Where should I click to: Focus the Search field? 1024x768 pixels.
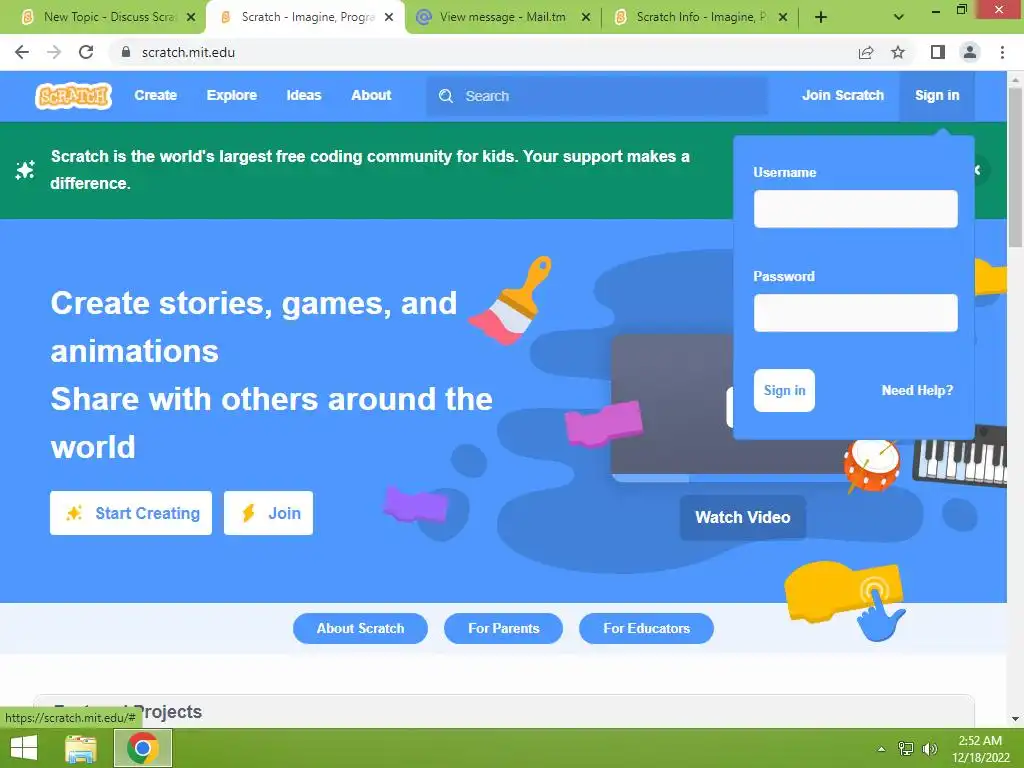pyautogui.click(x=597, y=96)
